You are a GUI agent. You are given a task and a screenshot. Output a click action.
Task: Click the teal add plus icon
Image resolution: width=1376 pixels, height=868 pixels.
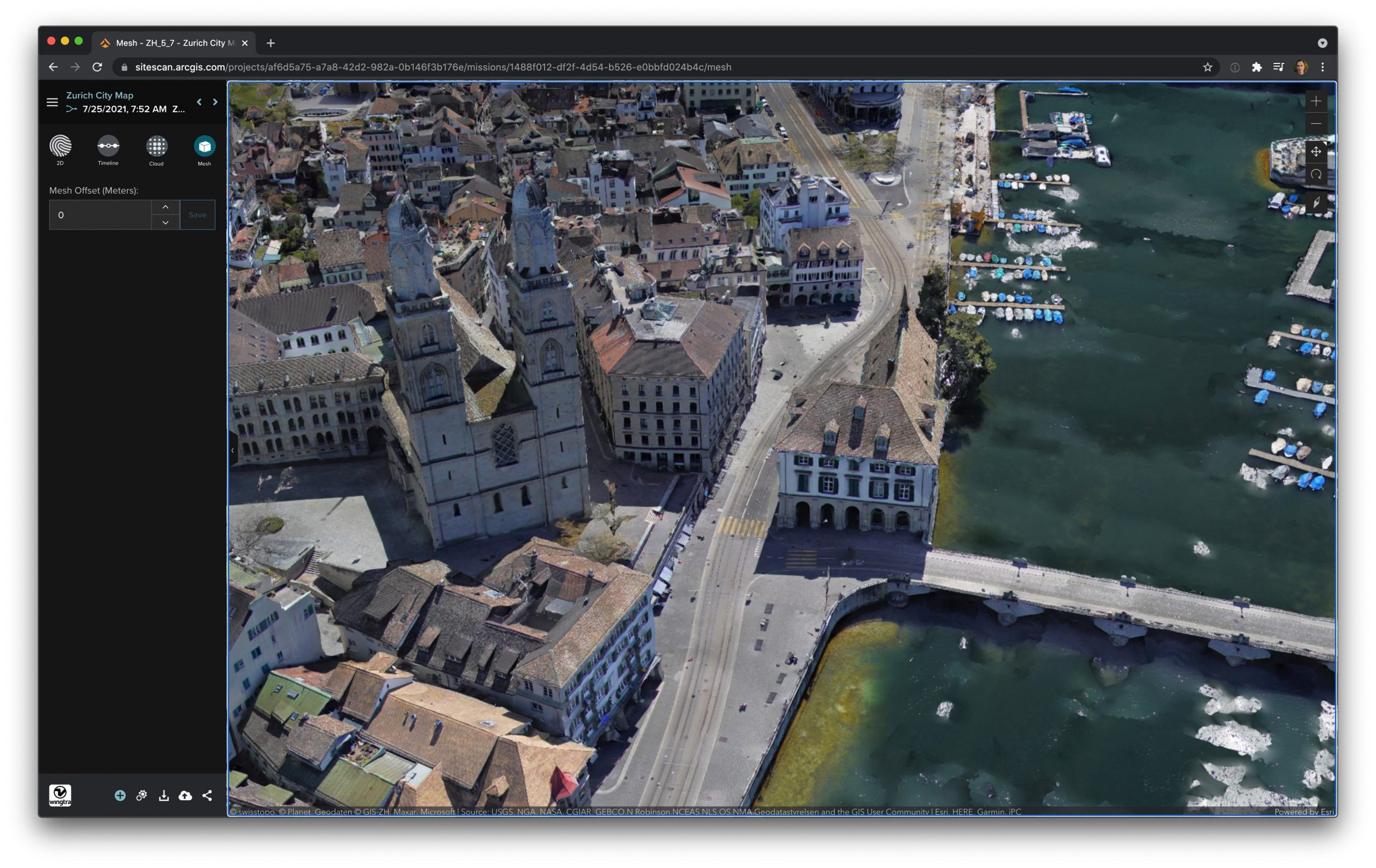coord(120,795)
